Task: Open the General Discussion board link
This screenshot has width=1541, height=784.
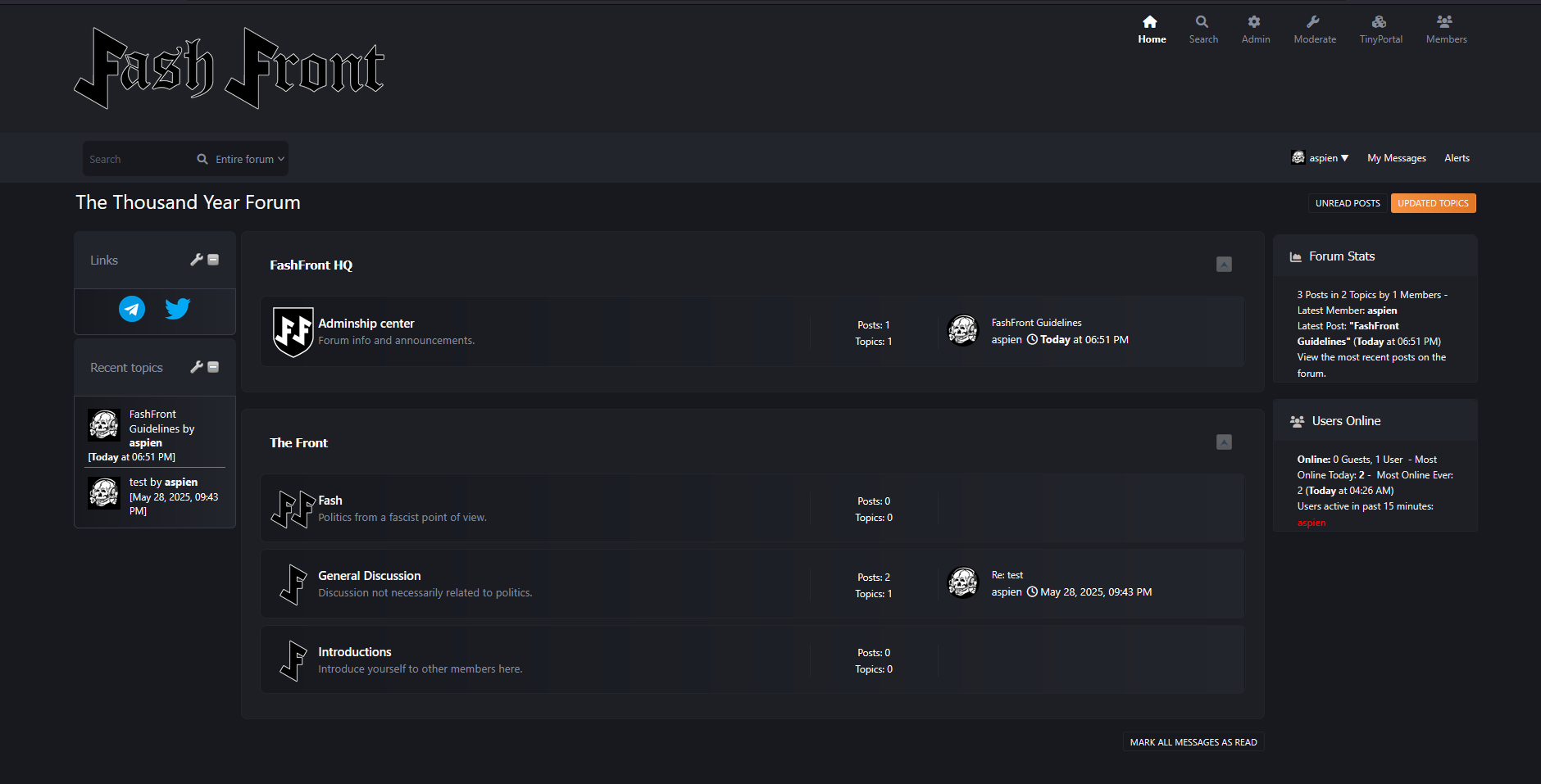Action: click(369, 576)
